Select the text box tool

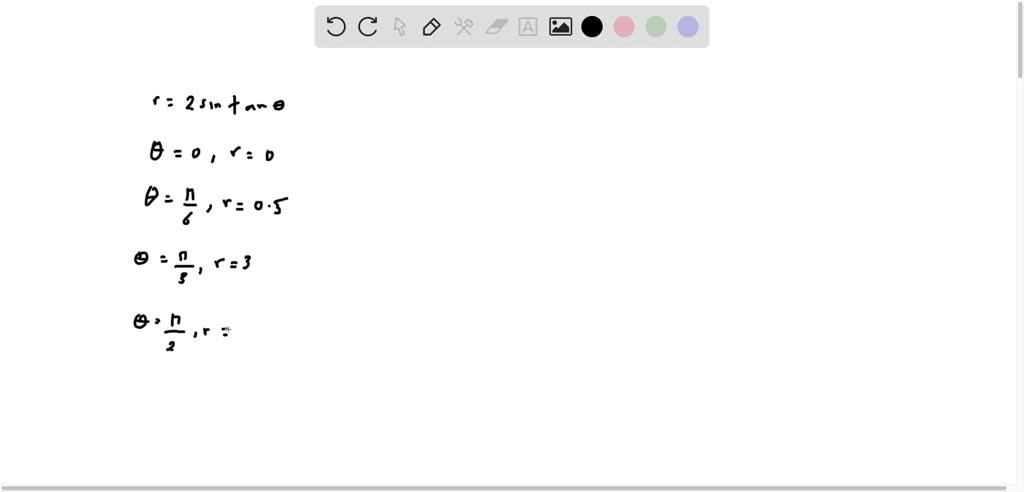(x=528, y=27)
